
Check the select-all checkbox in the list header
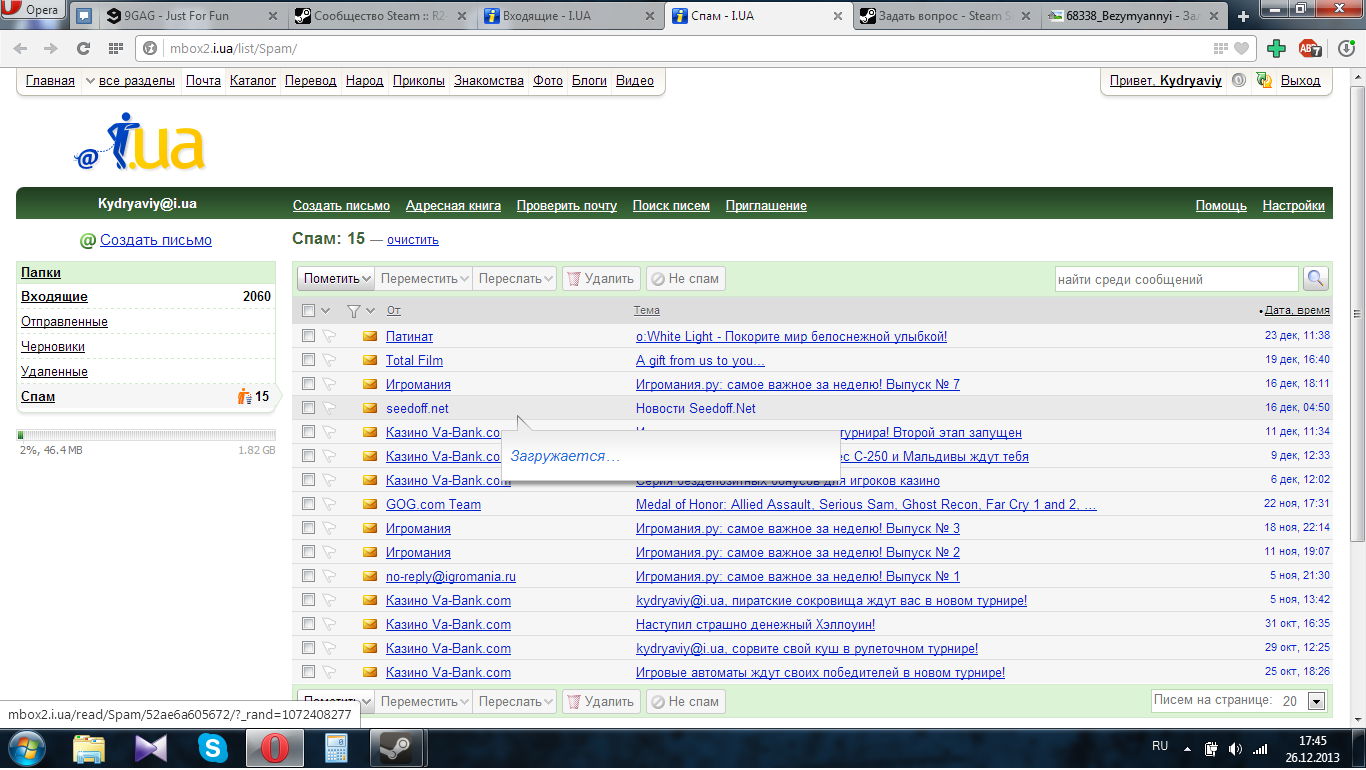coord(309,311)
